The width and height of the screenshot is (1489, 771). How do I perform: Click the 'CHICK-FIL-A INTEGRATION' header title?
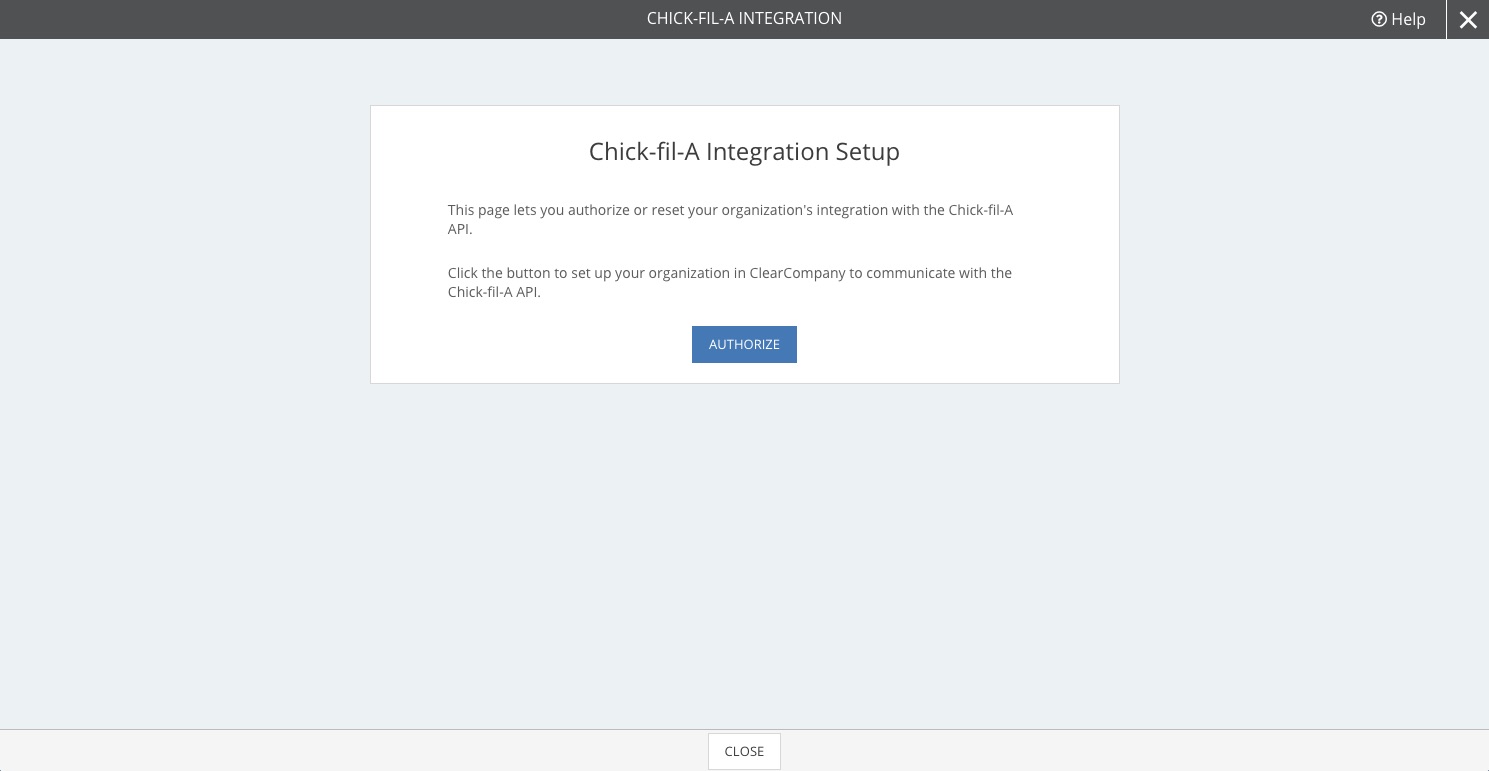point(744,18)
